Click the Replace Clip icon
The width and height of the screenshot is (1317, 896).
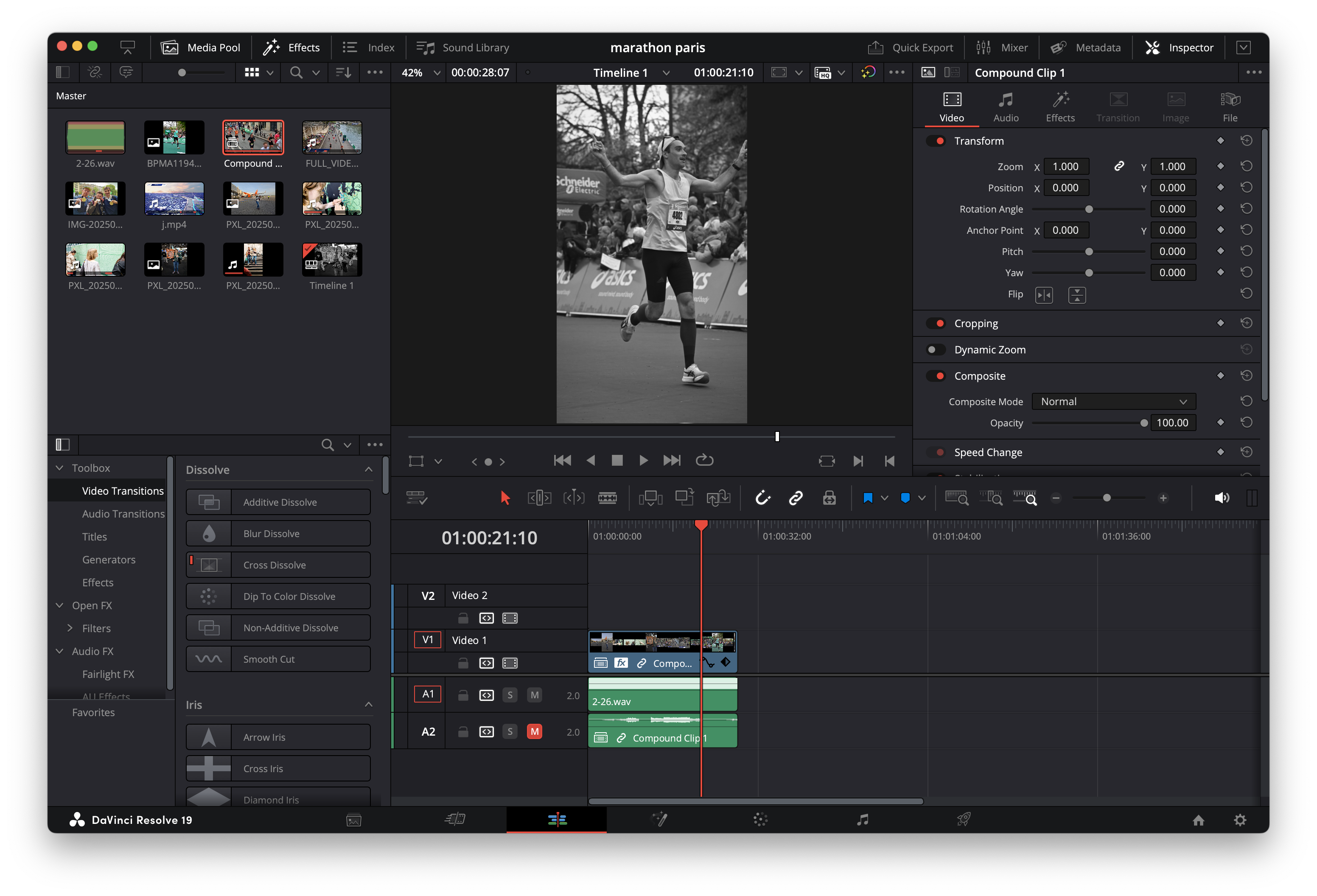[719, 498]
